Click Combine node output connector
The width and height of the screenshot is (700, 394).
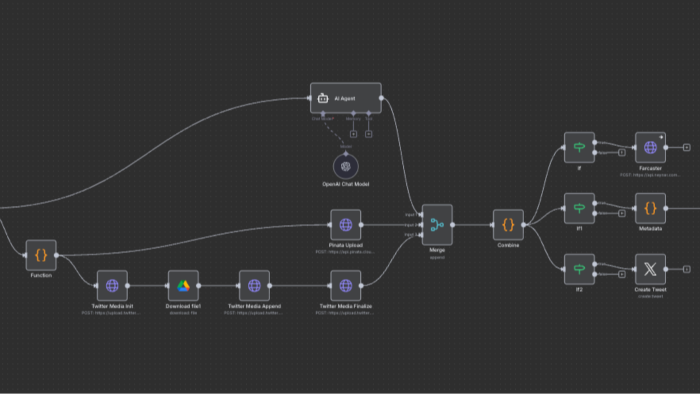(x=523, y=225)
